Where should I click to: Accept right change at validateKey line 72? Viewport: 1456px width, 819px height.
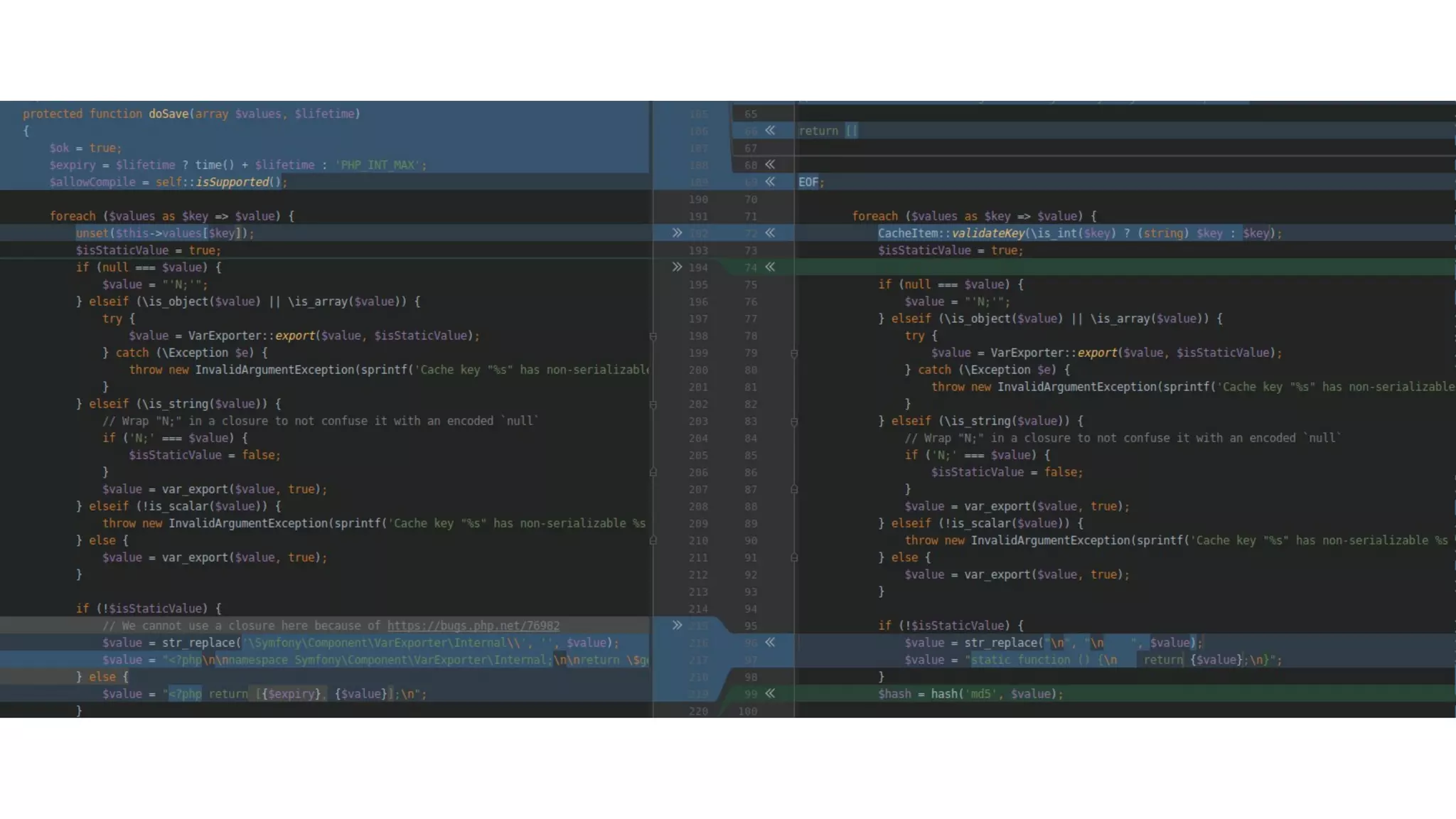point(770,233)
